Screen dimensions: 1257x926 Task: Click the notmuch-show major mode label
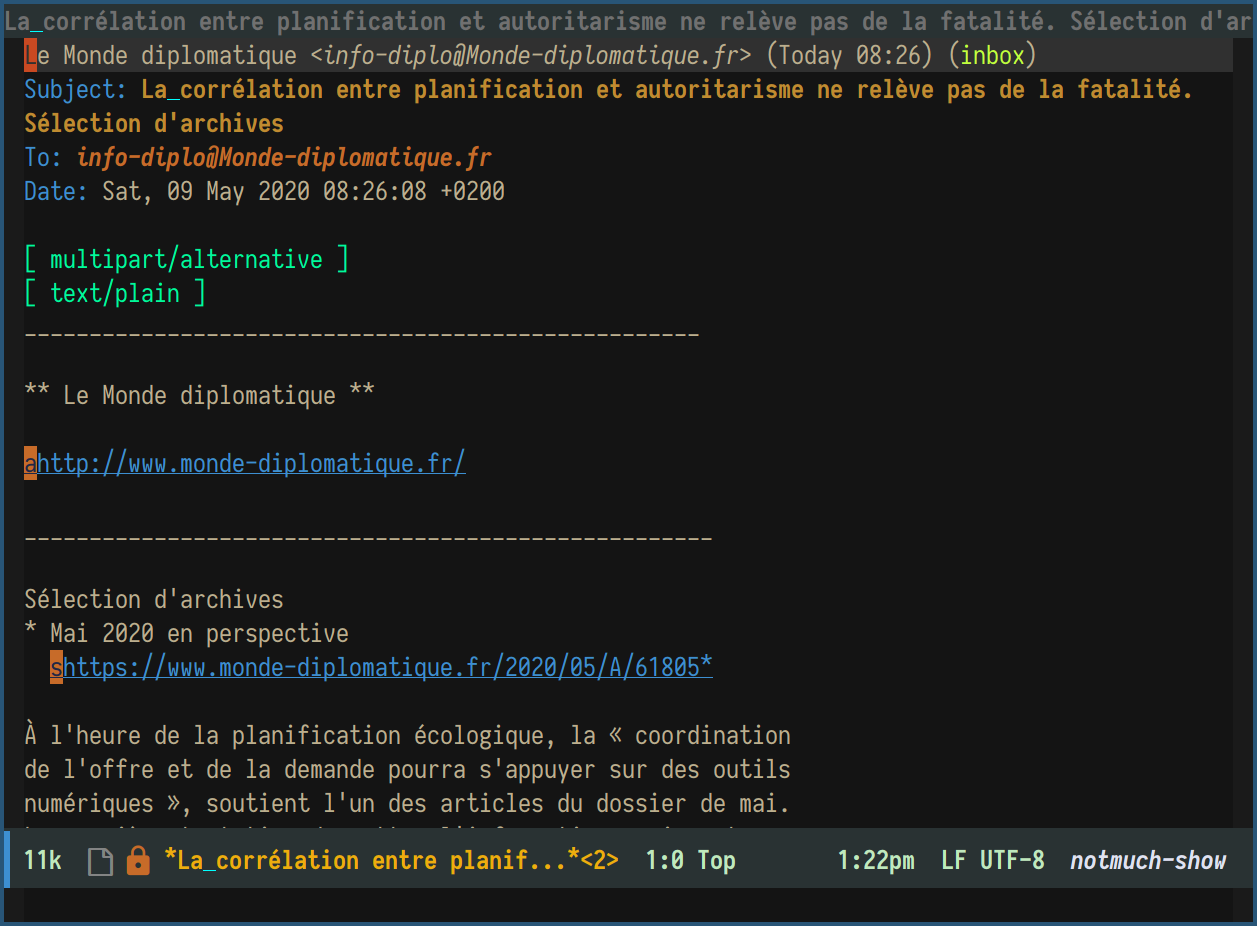[1148, 860]
